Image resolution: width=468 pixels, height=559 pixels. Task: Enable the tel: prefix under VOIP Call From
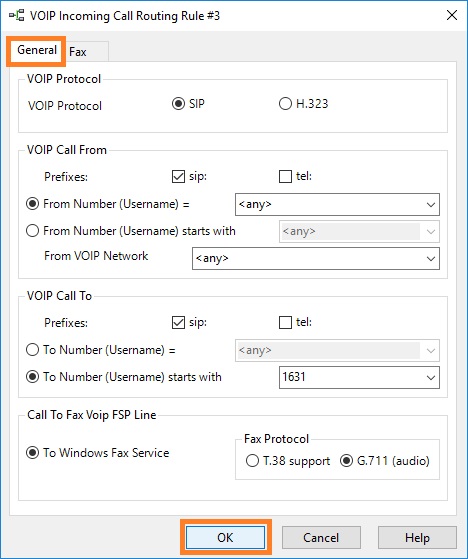coord(285,176)
